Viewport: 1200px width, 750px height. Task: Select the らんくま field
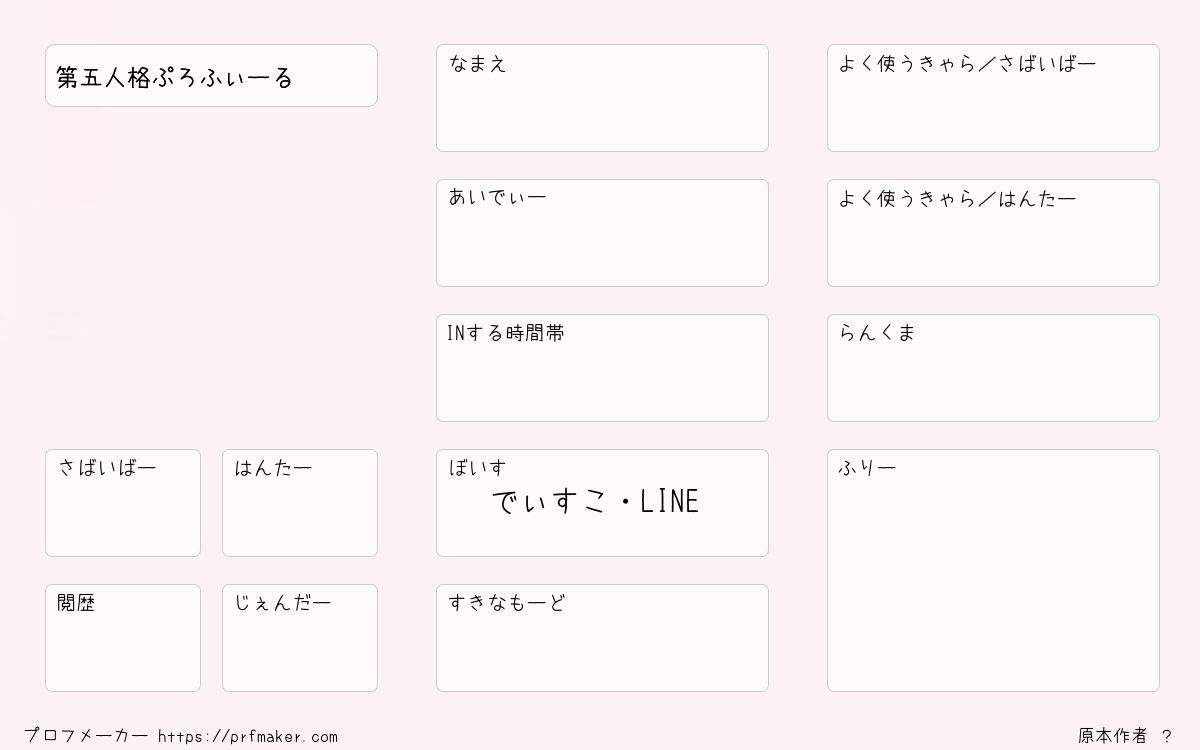tap(993, 368)
